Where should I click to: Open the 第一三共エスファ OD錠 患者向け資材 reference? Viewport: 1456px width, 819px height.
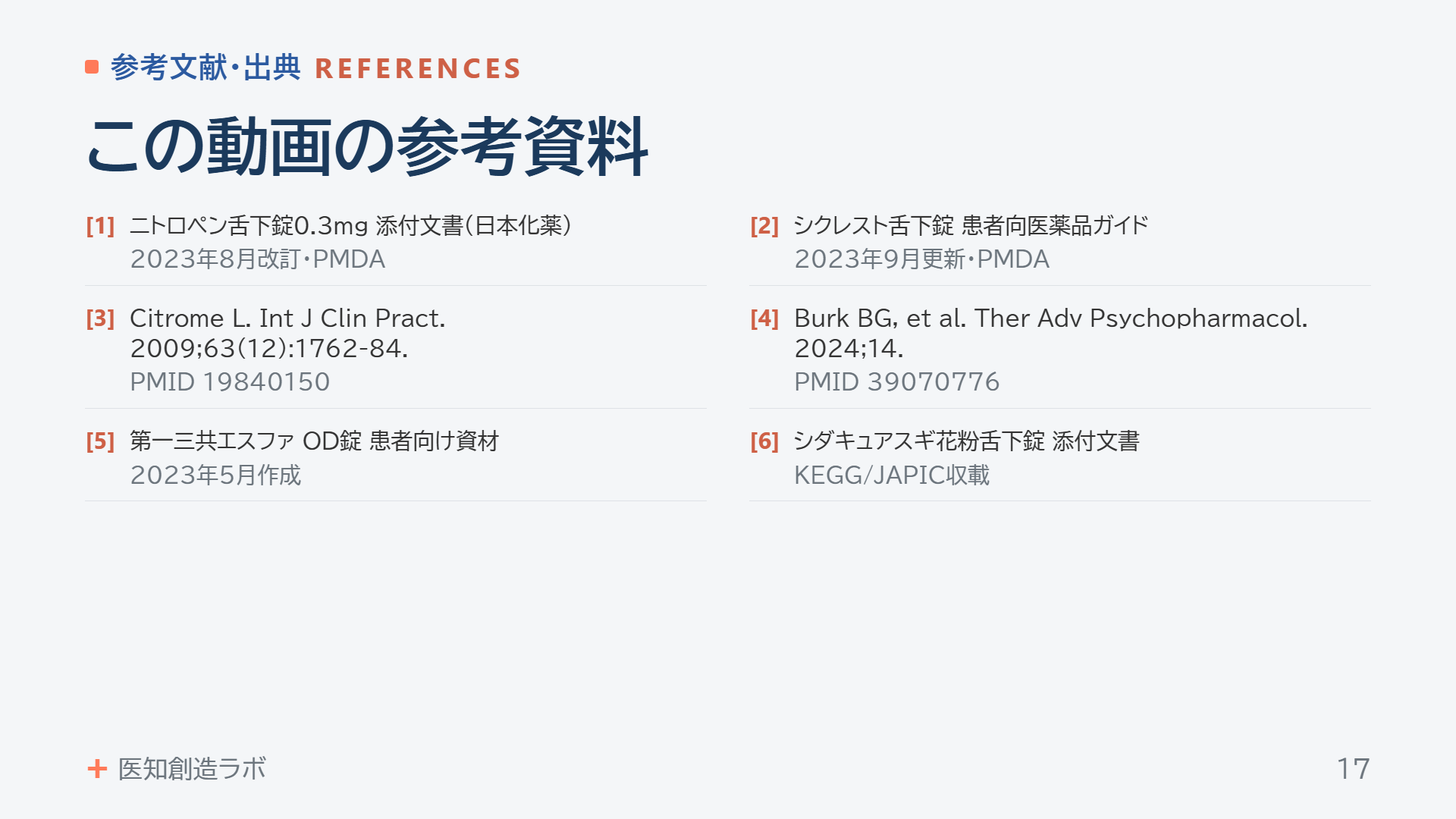pyautogui.click(x=315, y=441)
